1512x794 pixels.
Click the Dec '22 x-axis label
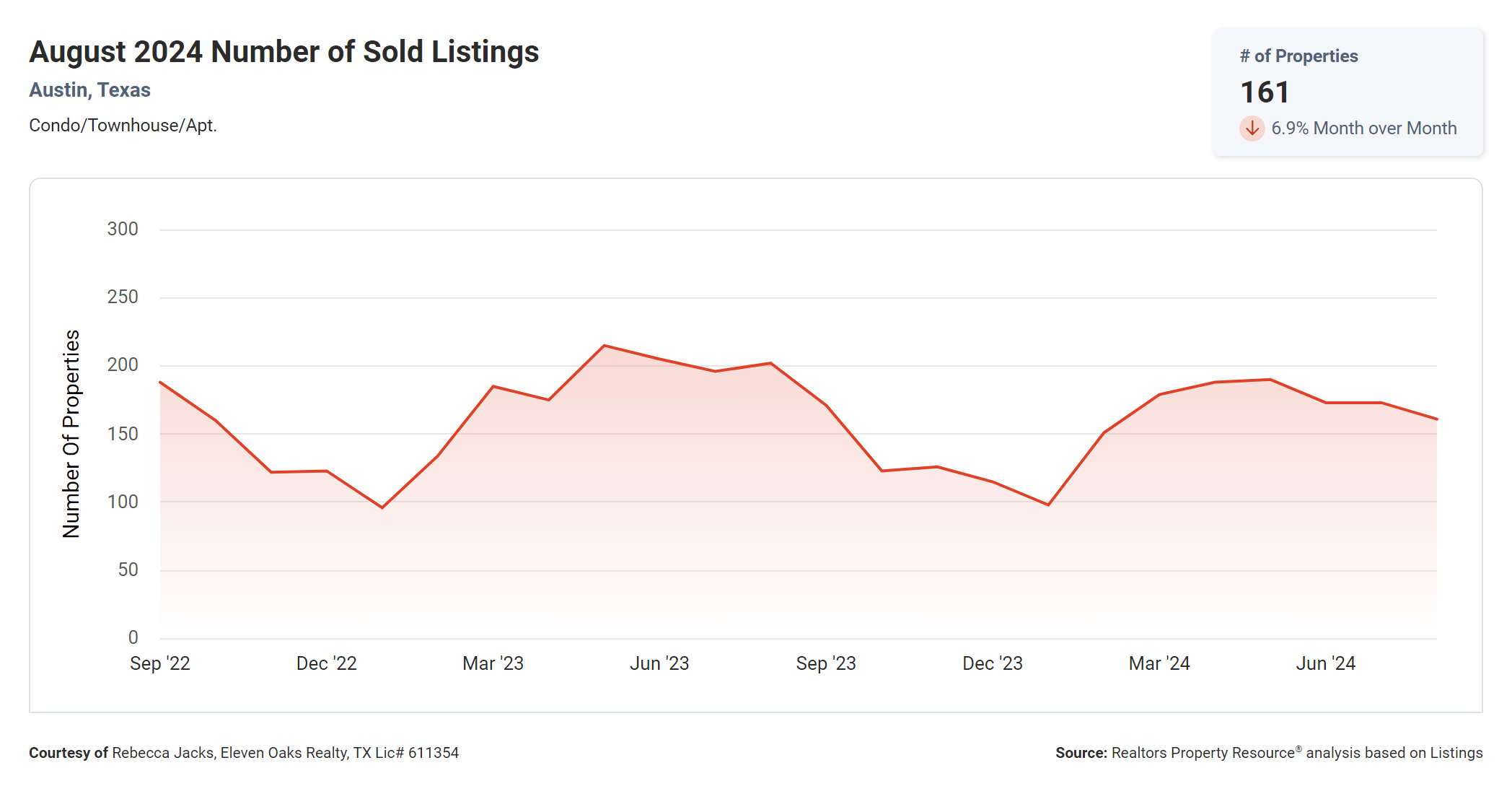pos(326,663)
